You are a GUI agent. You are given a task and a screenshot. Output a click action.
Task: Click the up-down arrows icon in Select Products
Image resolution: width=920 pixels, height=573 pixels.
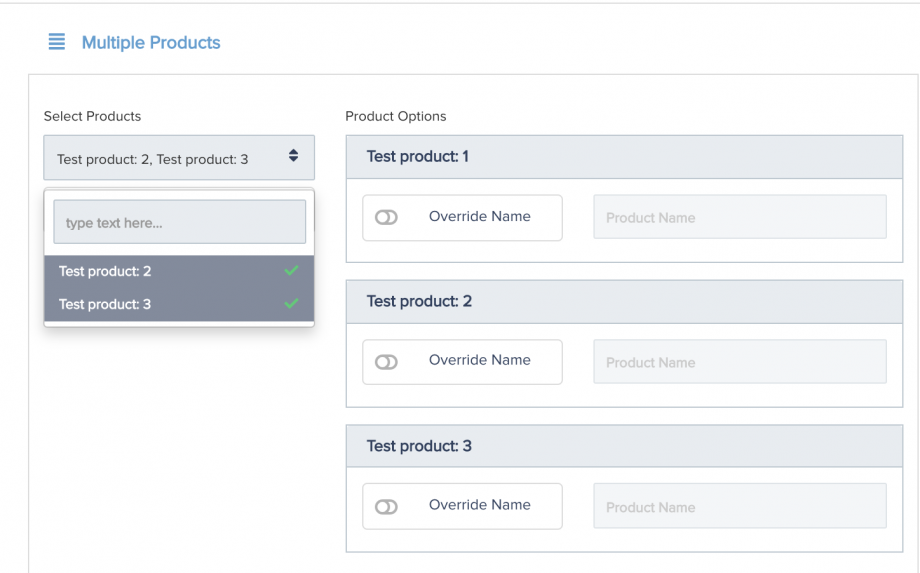pos(293,155)
